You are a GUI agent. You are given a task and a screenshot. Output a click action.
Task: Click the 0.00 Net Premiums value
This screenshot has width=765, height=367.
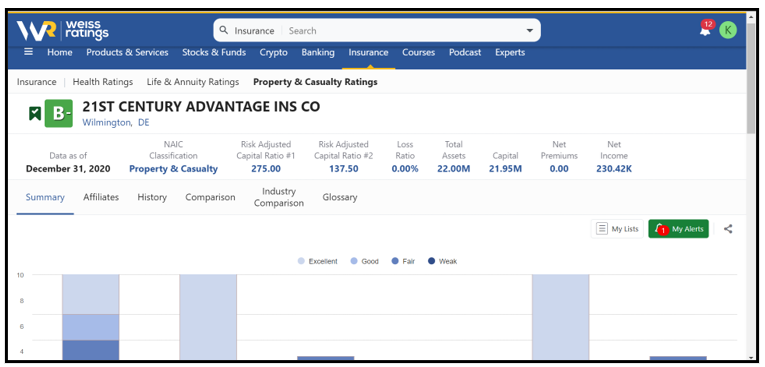(x=559, y=169)
